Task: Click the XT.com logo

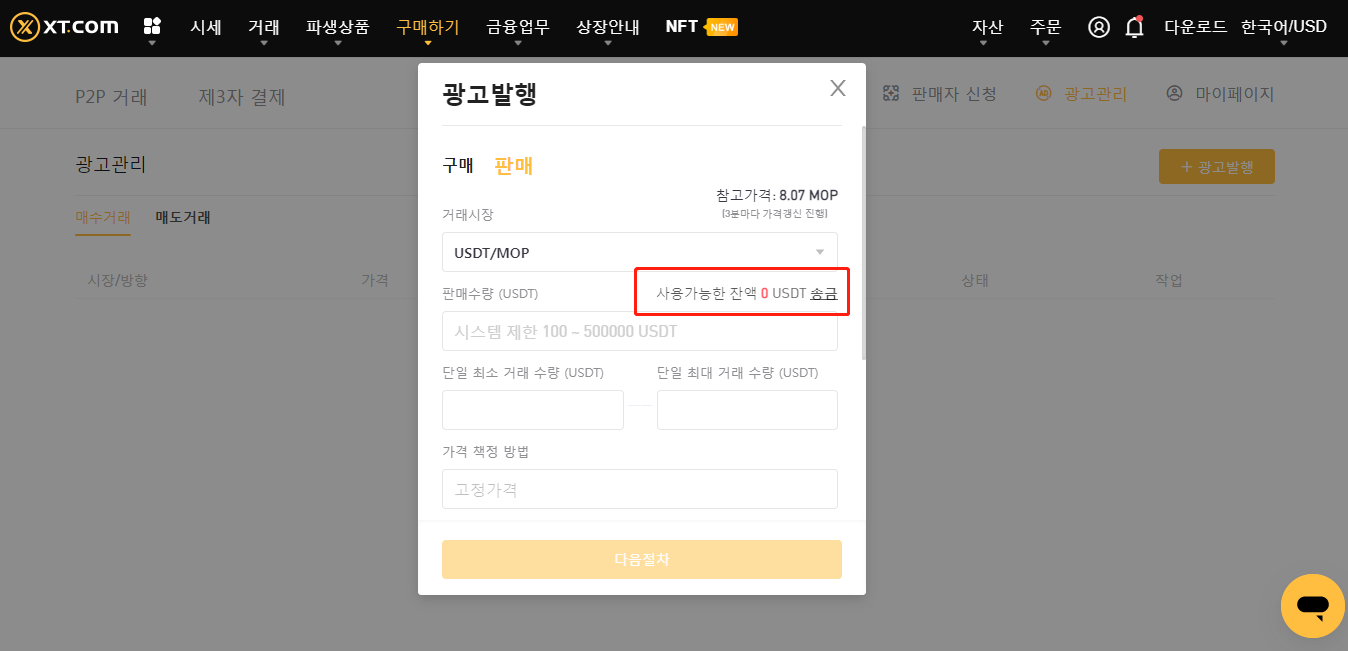Action: [64, 27]
